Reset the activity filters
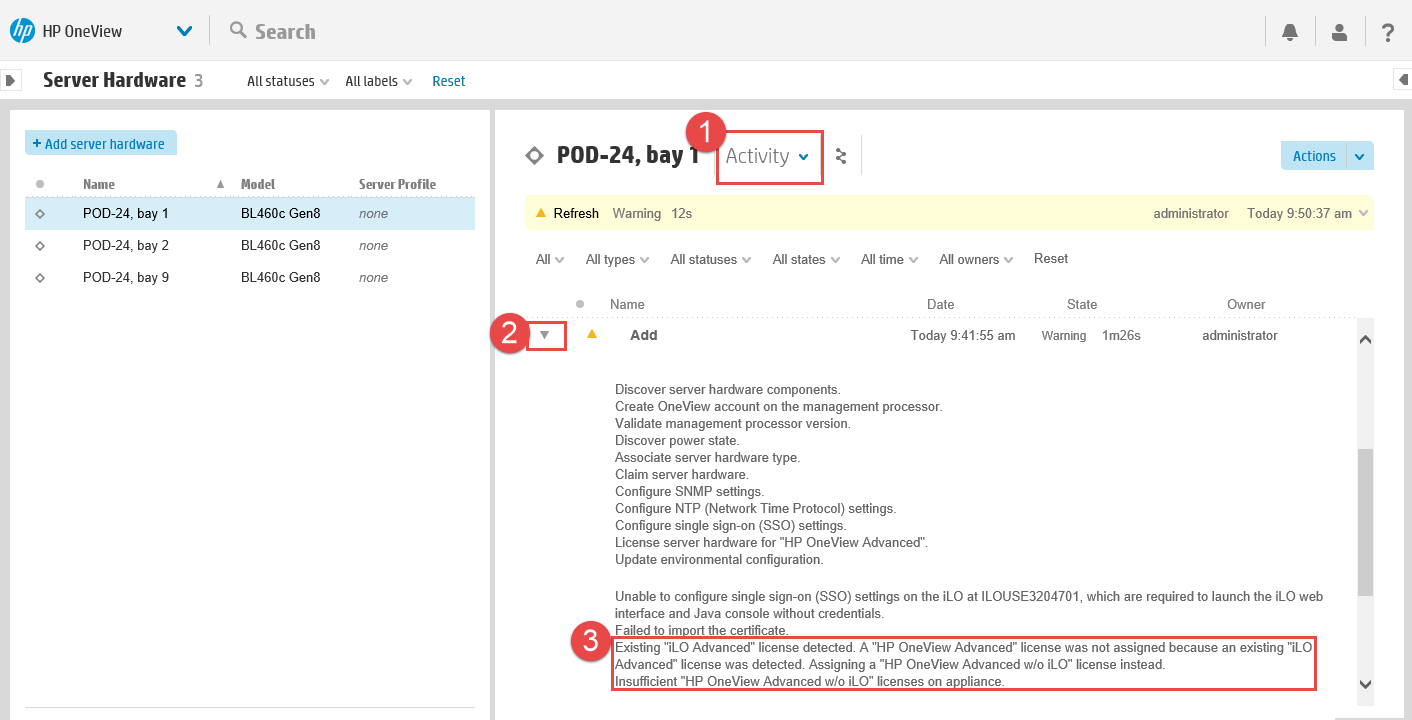 pyautogui.click(x=1051, y=259)
